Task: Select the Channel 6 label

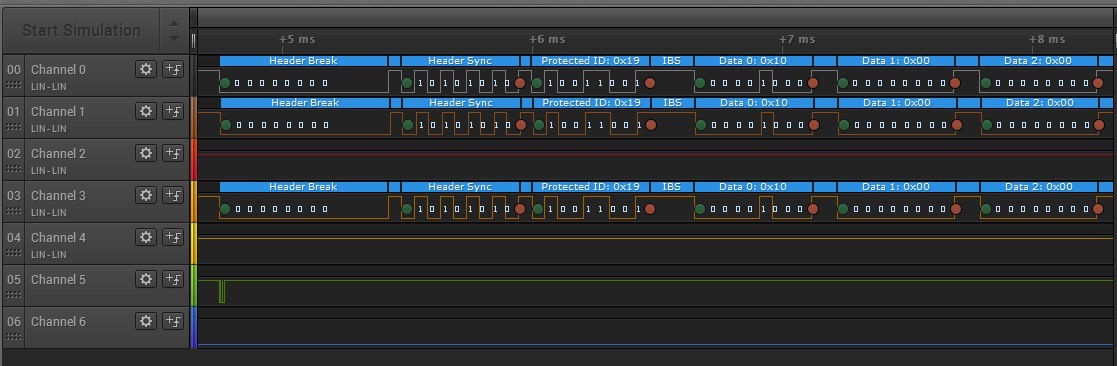Action: (x=58, y=322)
